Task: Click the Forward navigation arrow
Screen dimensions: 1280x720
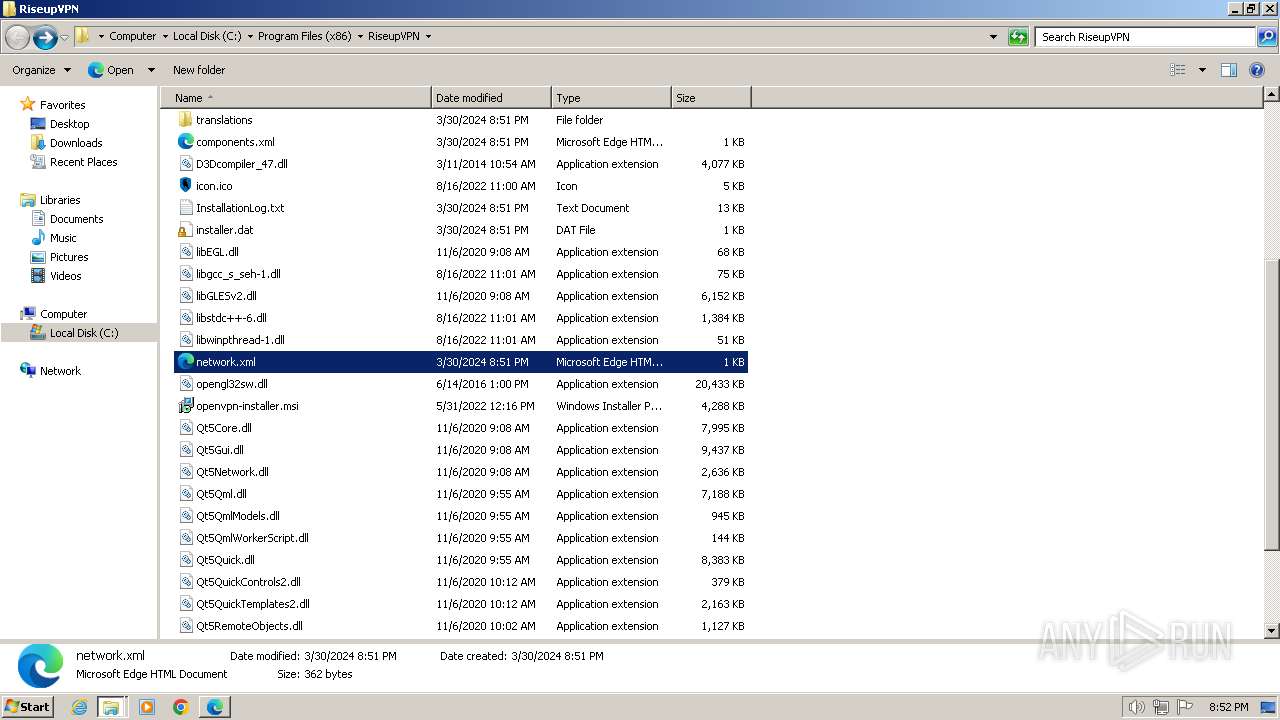Action: pyautogui.click(x=45, y=37)
